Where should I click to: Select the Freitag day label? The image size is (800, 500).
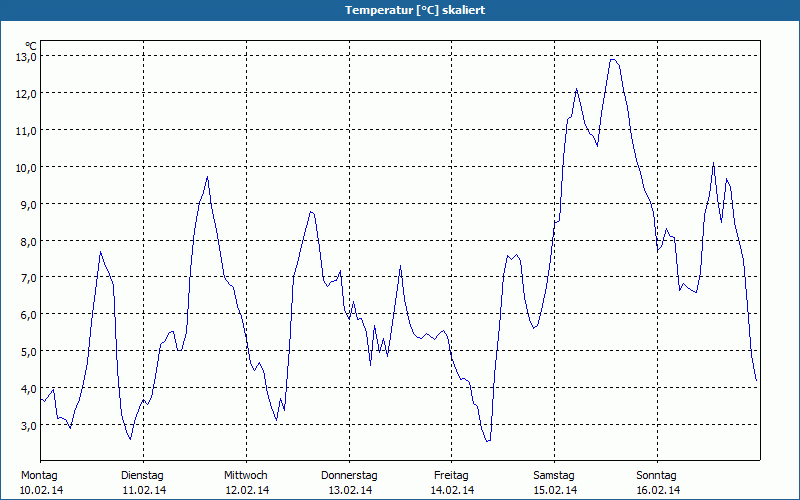(x=451, y=476)
